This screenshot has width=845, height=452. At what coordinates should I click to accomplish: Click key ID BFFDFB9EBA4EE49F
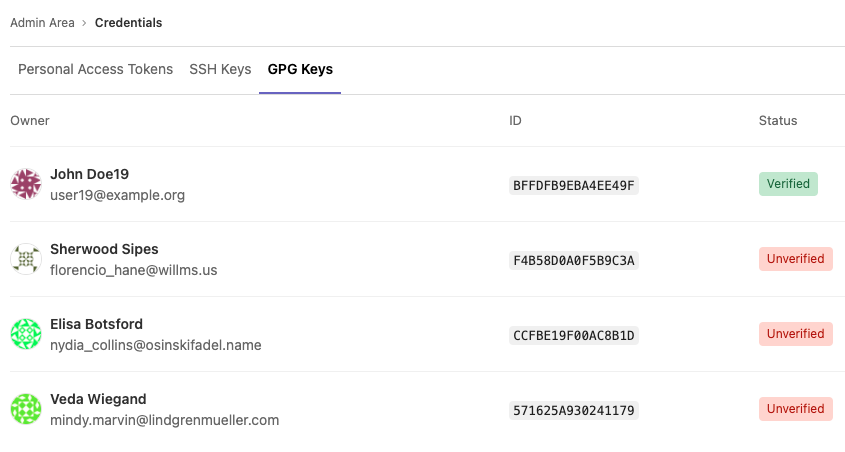click(573, 185)
